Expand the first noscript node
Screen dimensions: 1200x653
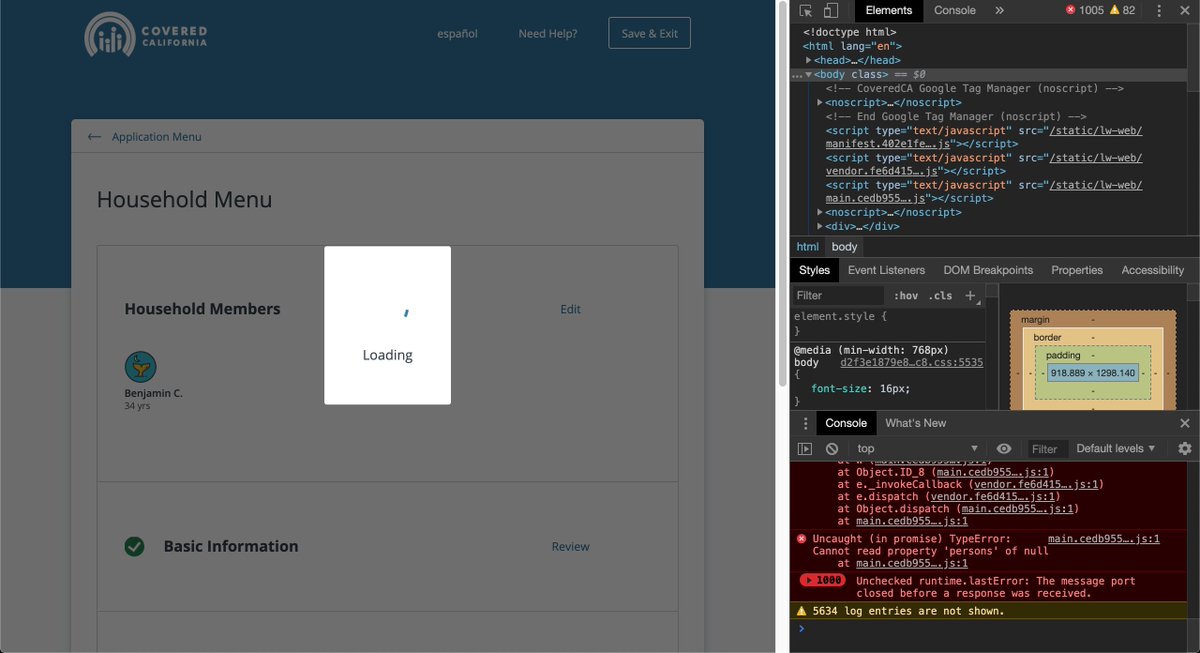(x=820, y=102)
